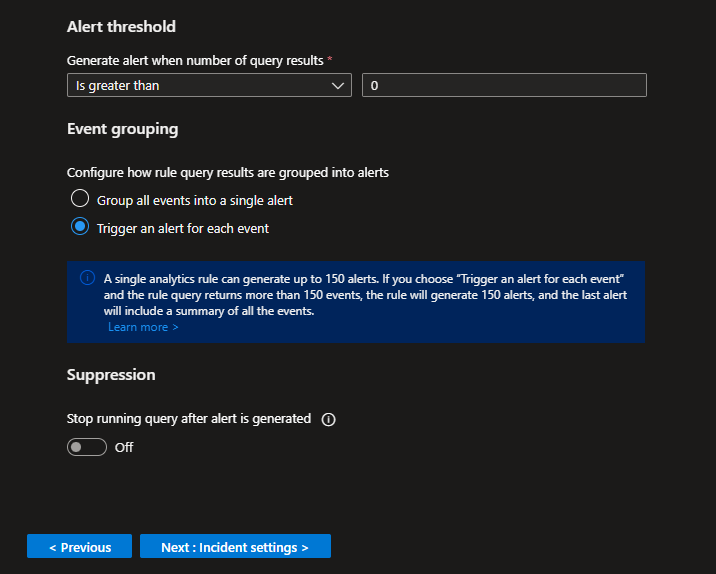
Task: Enable the suppression toggle switch
Action: (87, 447)
